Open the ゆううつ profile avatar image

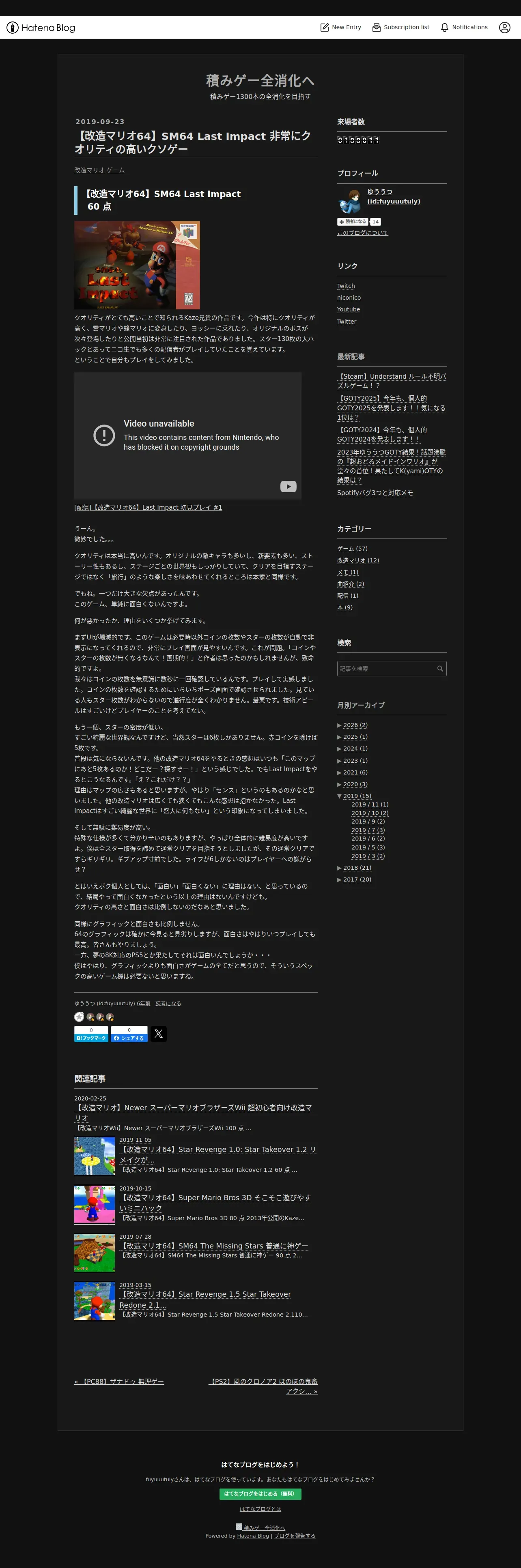350,201
